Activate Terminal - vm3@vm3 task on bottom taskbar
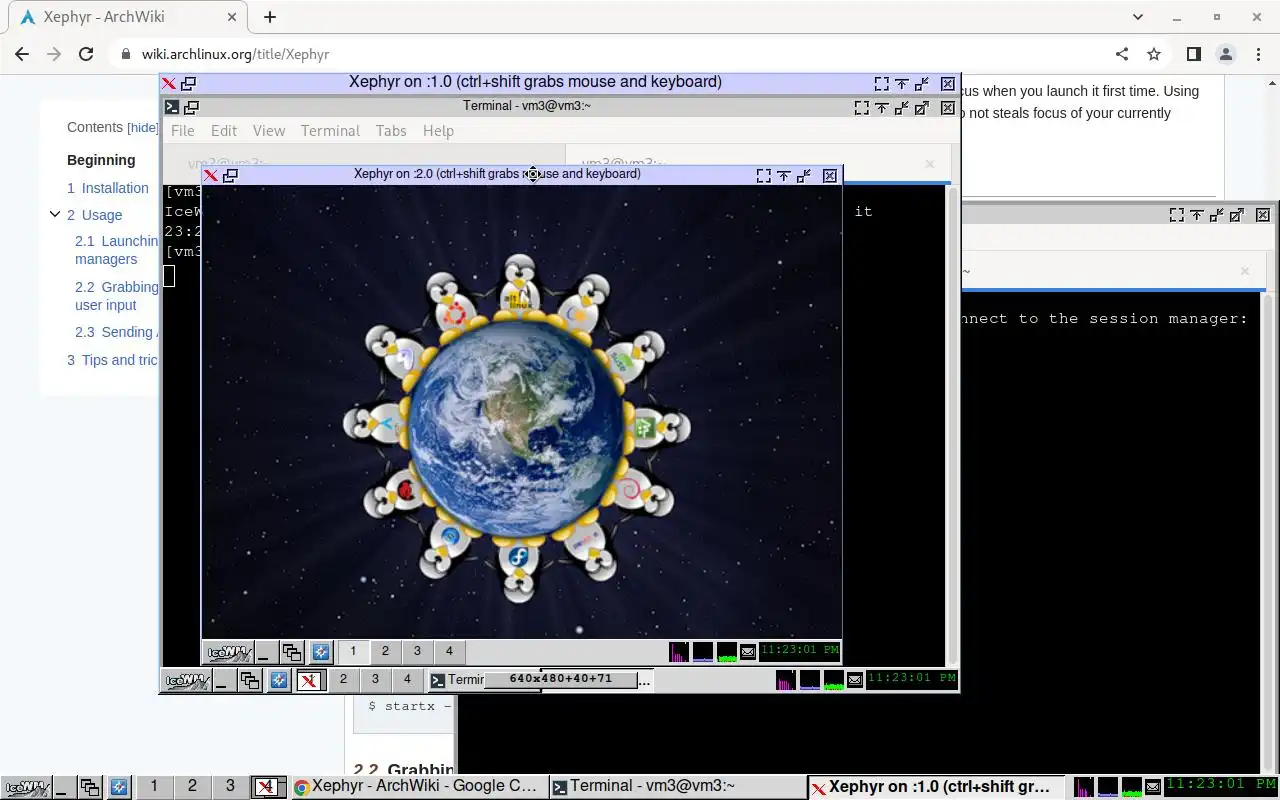The image size is (1280, 800). click(678, 787)
